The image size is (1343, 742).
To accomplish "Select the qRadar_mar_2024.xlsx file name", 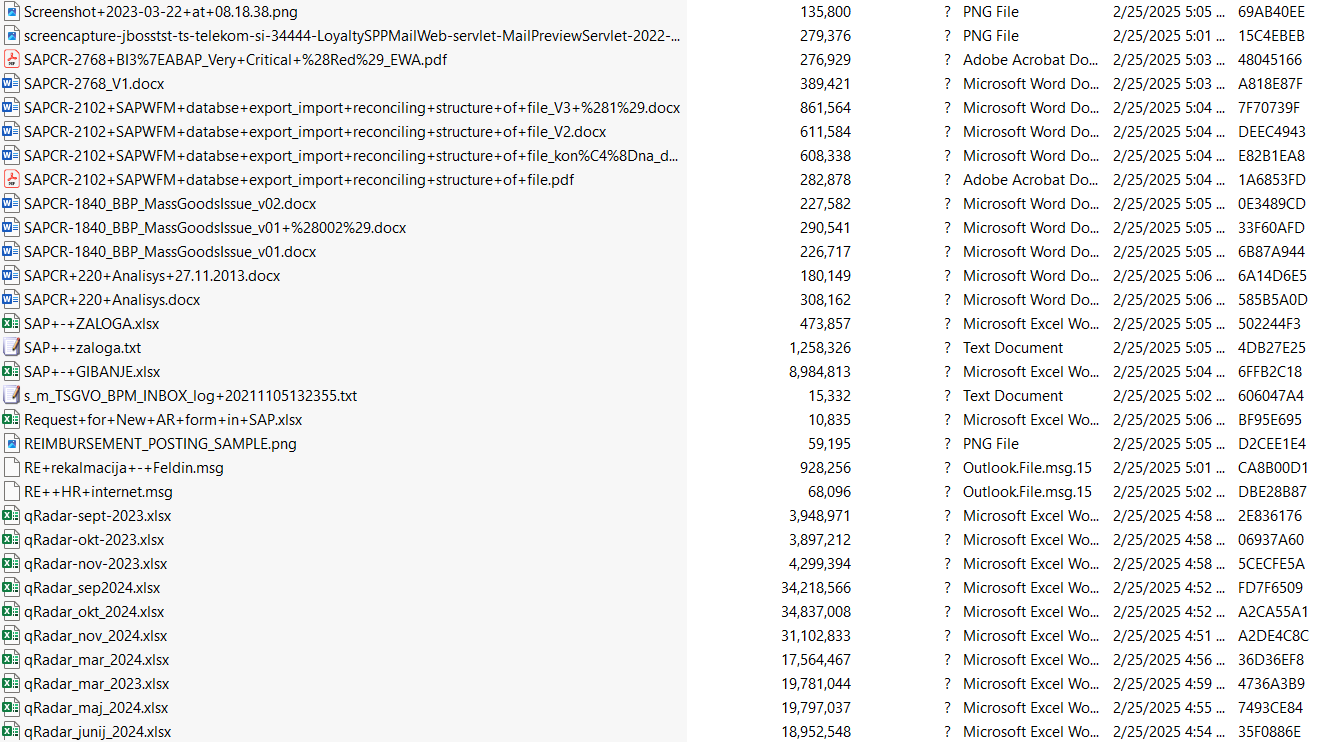I will point(97,660).
